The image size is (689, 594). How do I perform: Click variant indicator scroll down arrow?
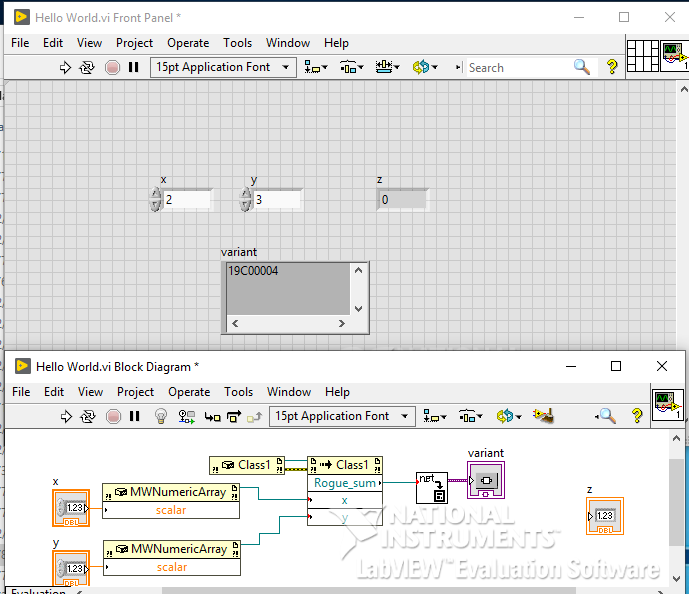tap(359, 308)
